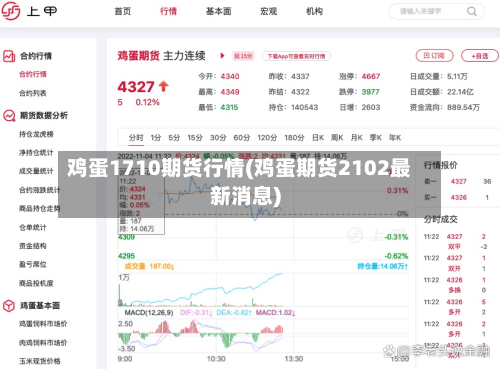Click the 成交量 187.00 indicator label

[x=149, y=266]
